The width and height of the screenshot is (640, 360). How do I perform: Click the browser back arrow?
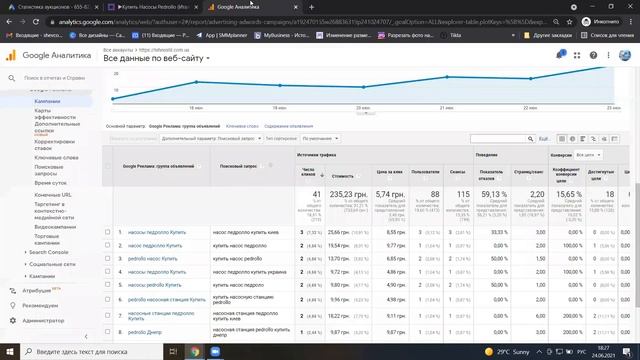pyautogui.click(x=9, y=22)
